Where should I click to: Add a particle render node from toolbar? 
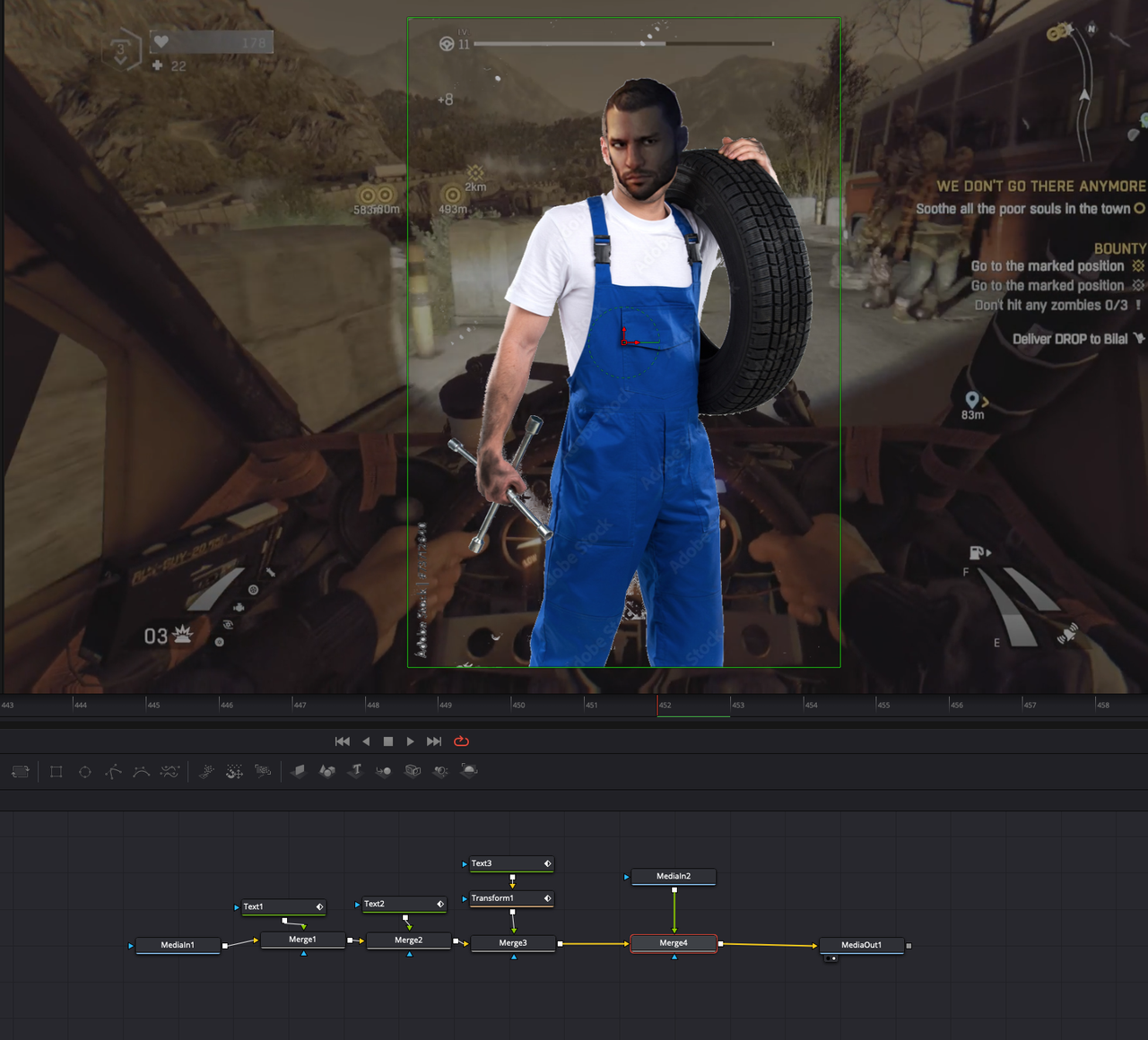(263, 771)
